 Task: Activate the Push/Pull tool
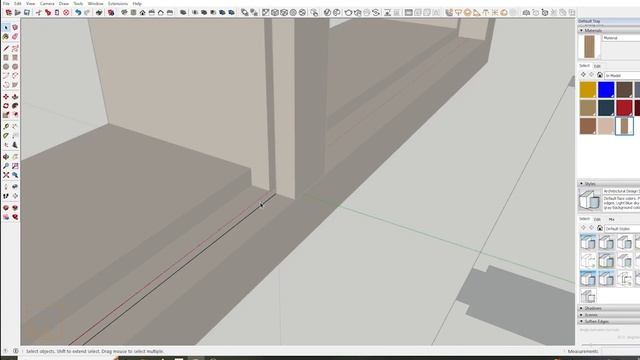[x=15, y=97]
